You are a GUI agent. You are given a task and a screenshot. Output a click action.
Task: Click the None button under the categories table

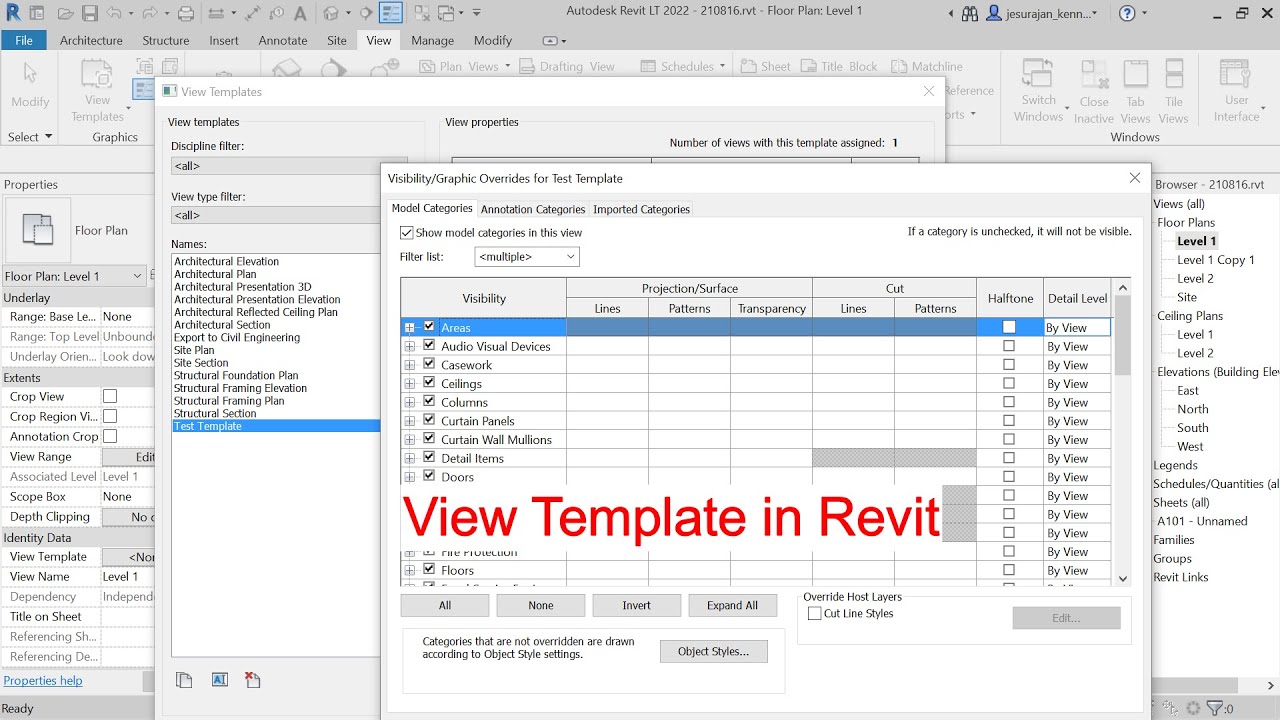pyautogui.click(x=541, y=605)
